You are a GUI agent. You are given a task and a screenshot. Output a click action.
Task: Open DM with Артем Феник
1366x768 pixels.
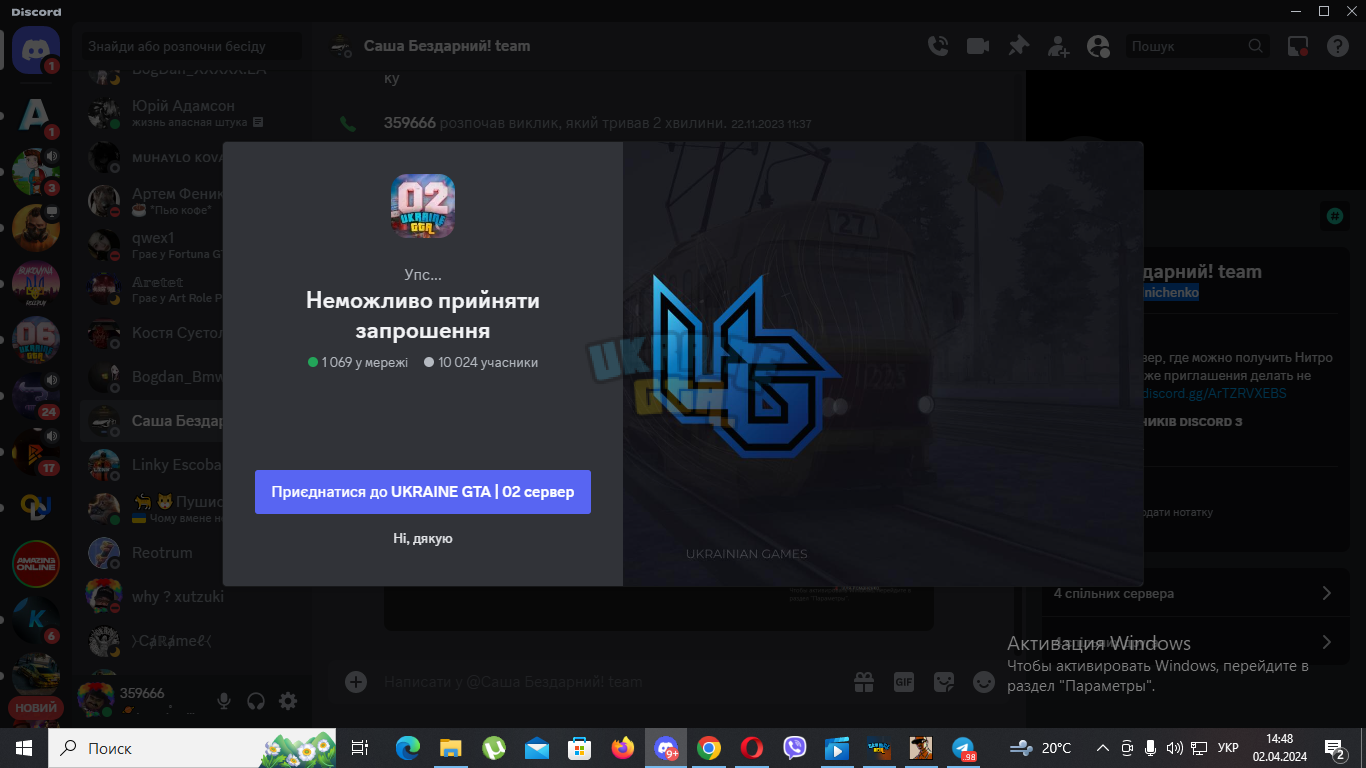[194, 201]
